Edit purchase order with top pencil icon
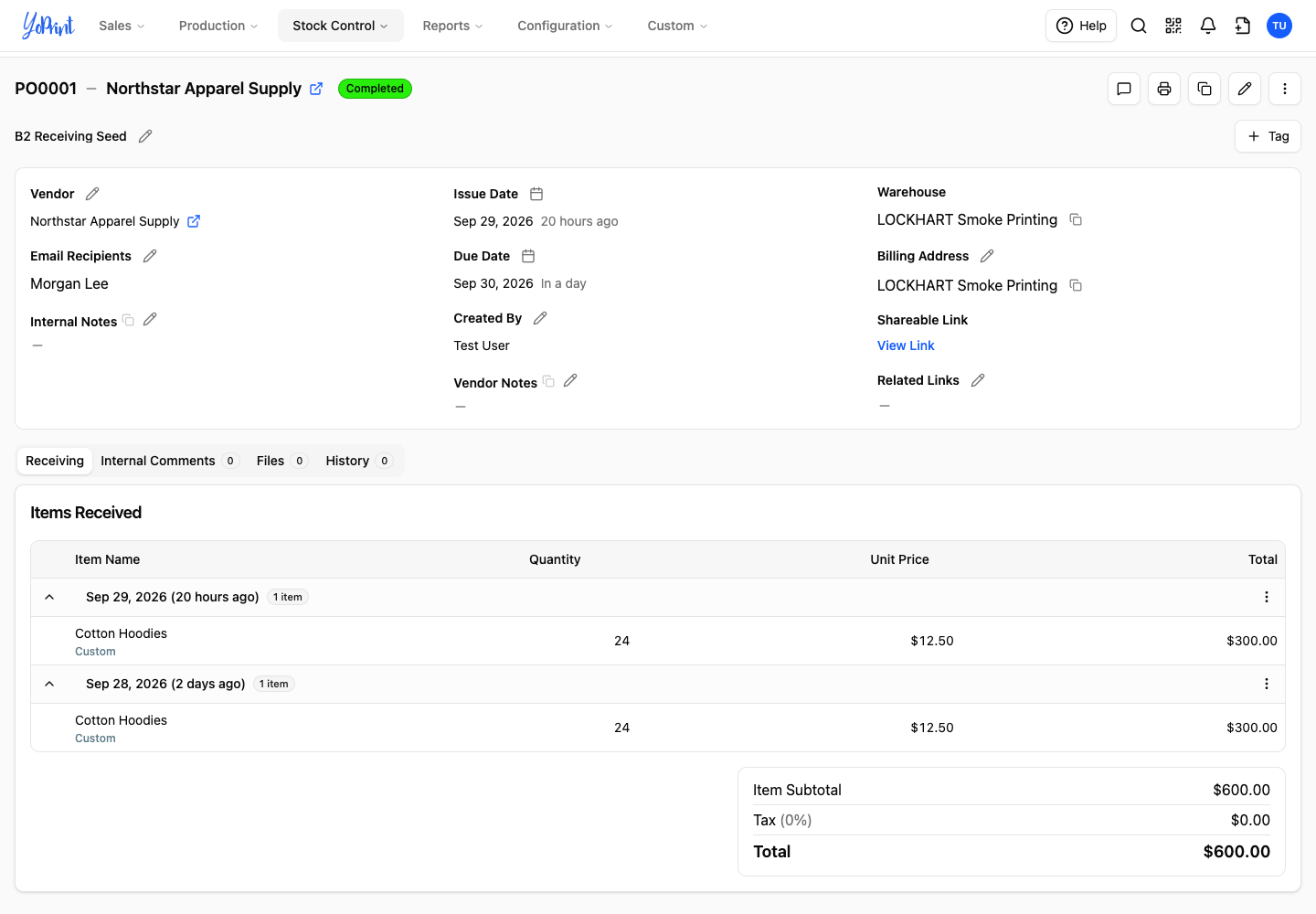This screenshot has height=914, width=1316. (1245, 89)
